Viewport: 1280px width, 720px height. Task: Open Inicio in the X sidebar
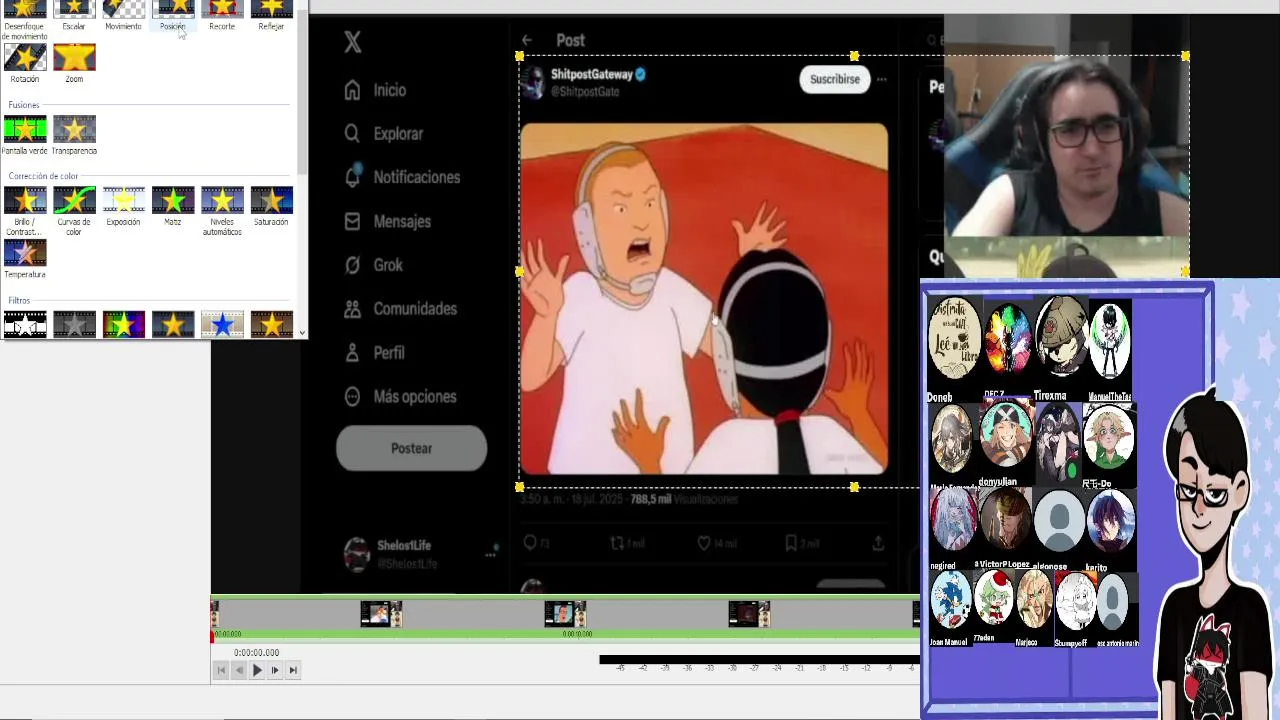point(376,90)
